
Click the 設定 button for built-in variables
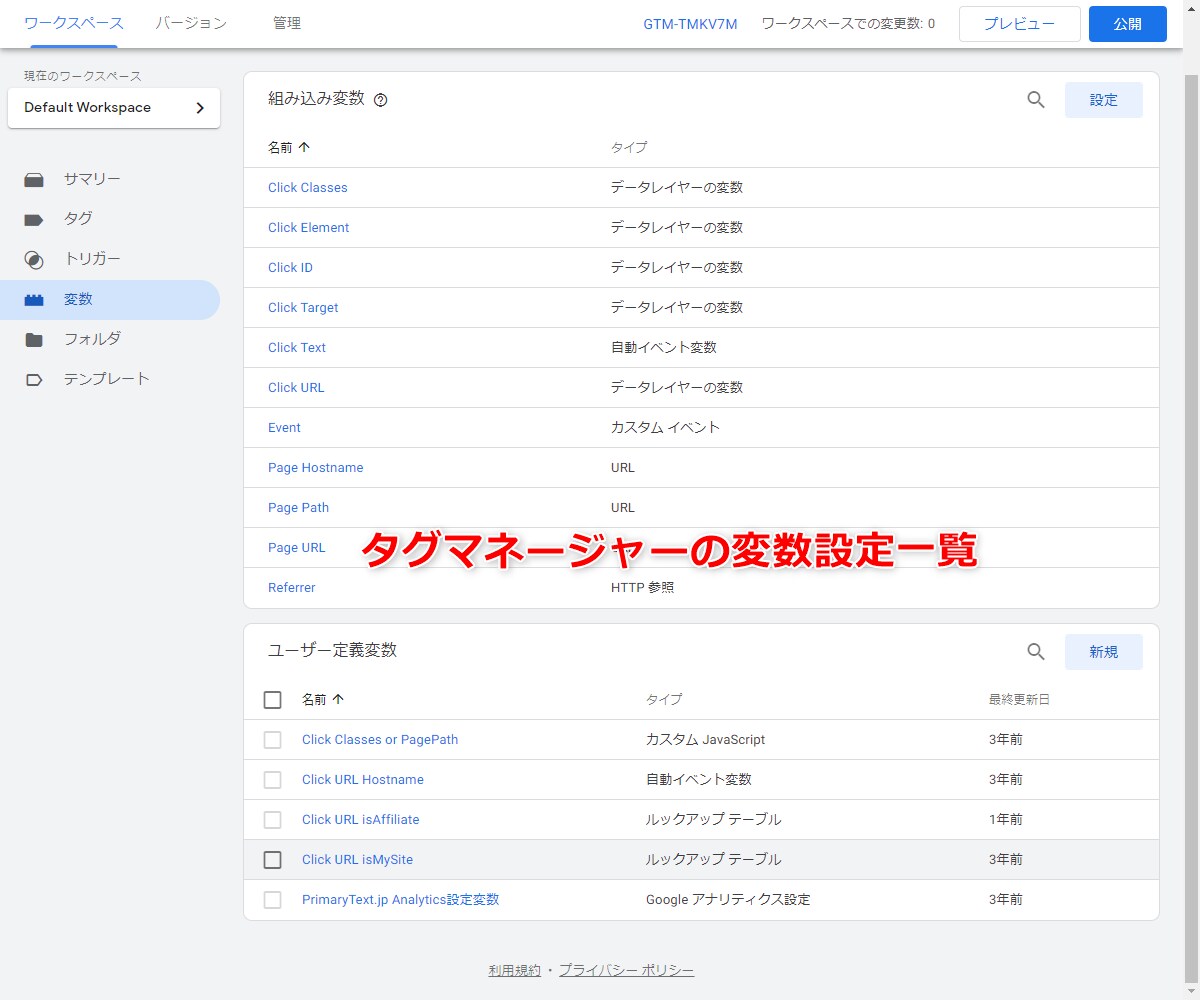coord(1104,100)
